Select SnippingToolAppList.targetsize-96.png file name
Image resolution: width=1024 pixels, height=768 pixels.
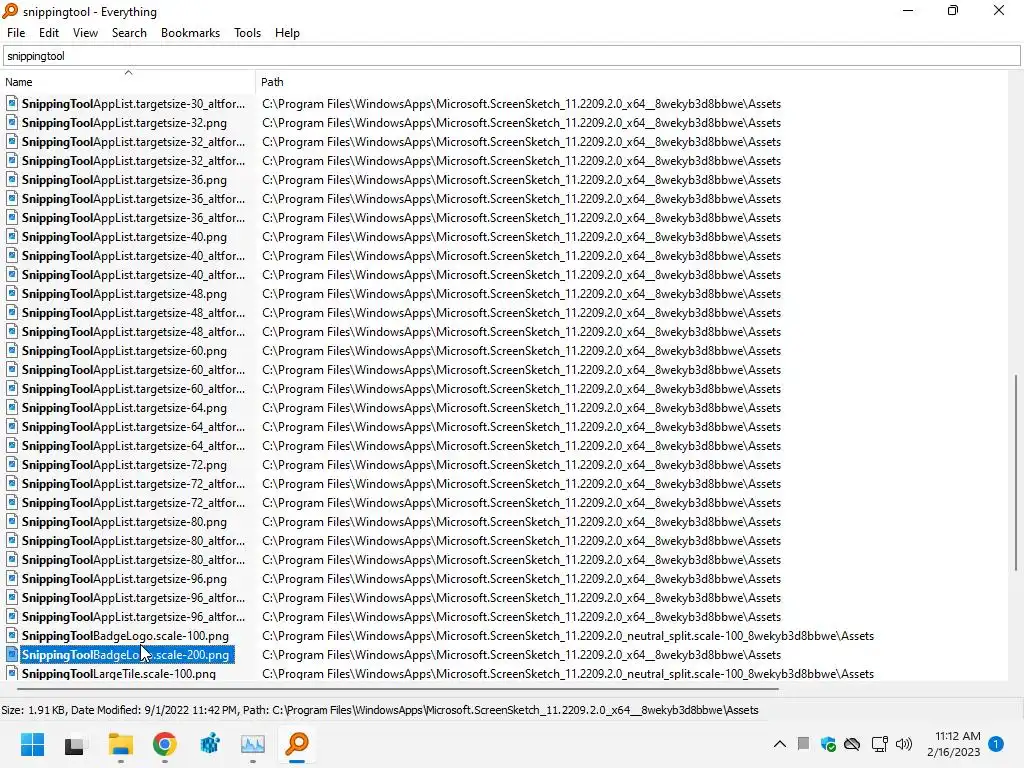(x=124, y=579)
